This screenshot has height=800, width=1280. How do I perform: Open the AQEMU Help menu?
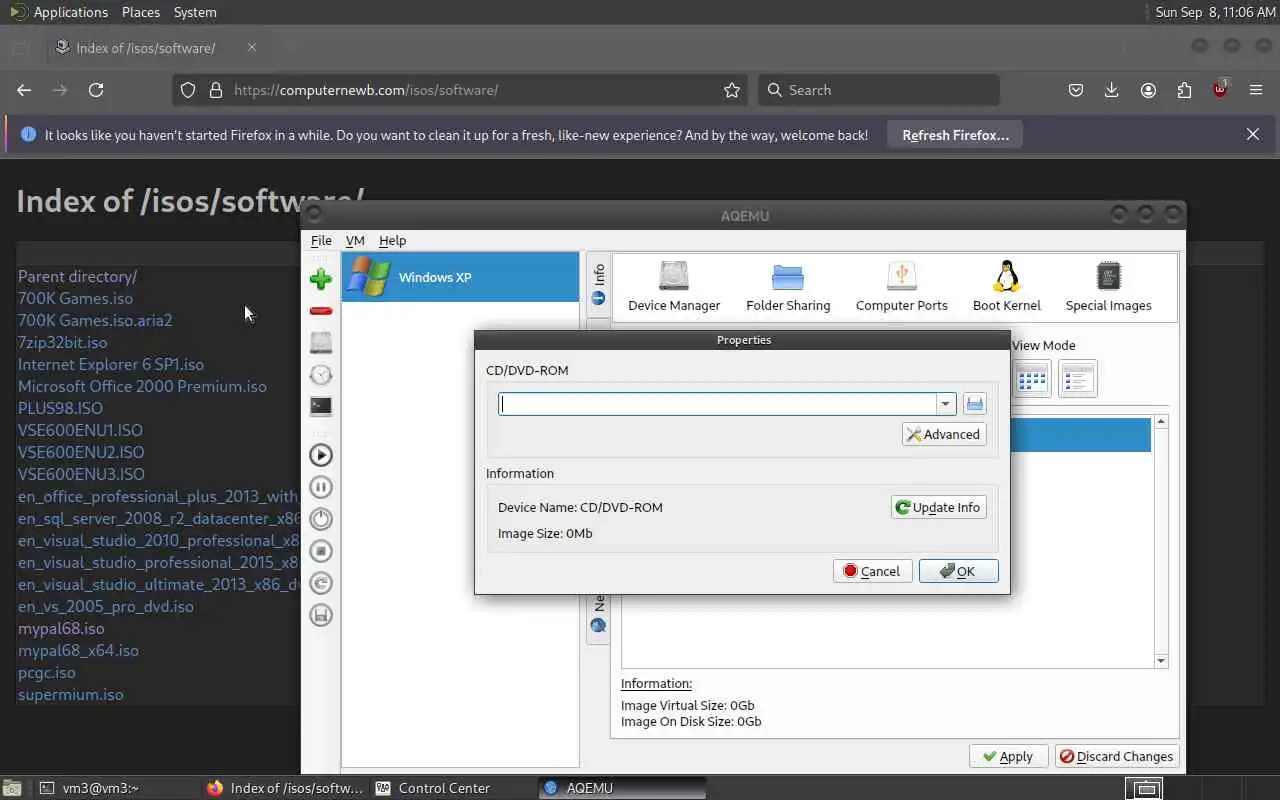392,240
